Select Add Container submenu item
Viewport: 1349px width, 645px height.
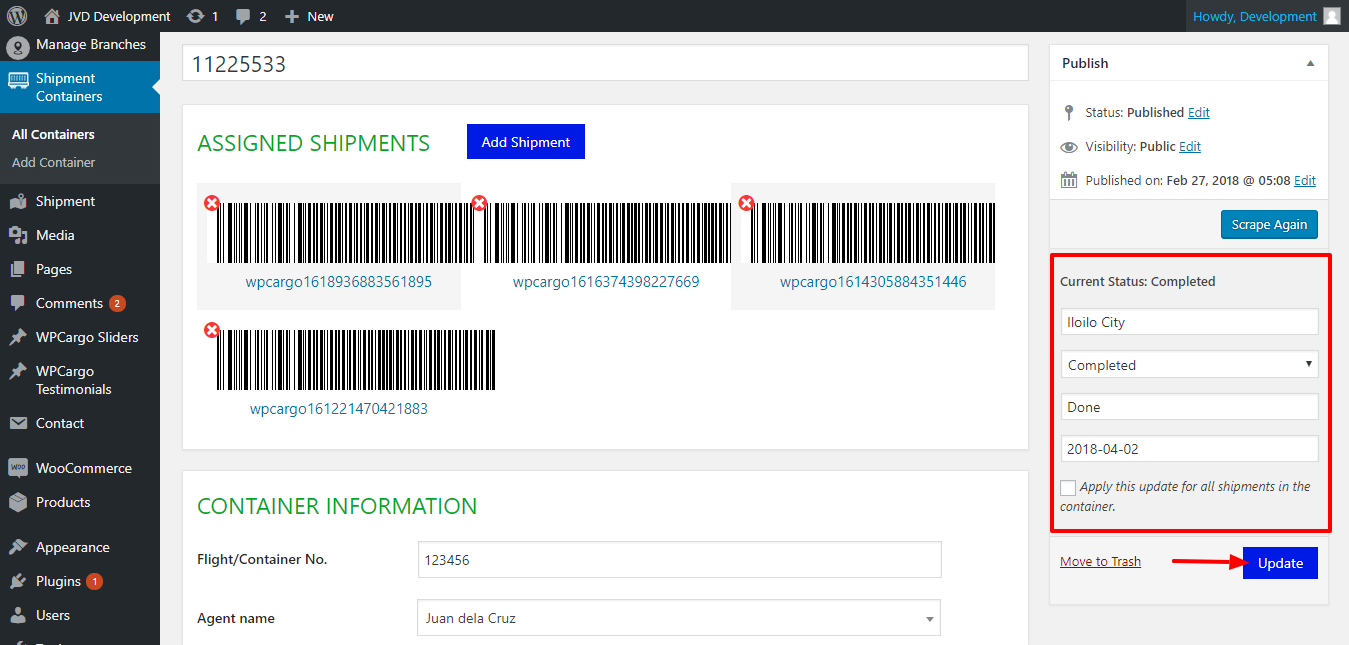[x=54, y=162]
